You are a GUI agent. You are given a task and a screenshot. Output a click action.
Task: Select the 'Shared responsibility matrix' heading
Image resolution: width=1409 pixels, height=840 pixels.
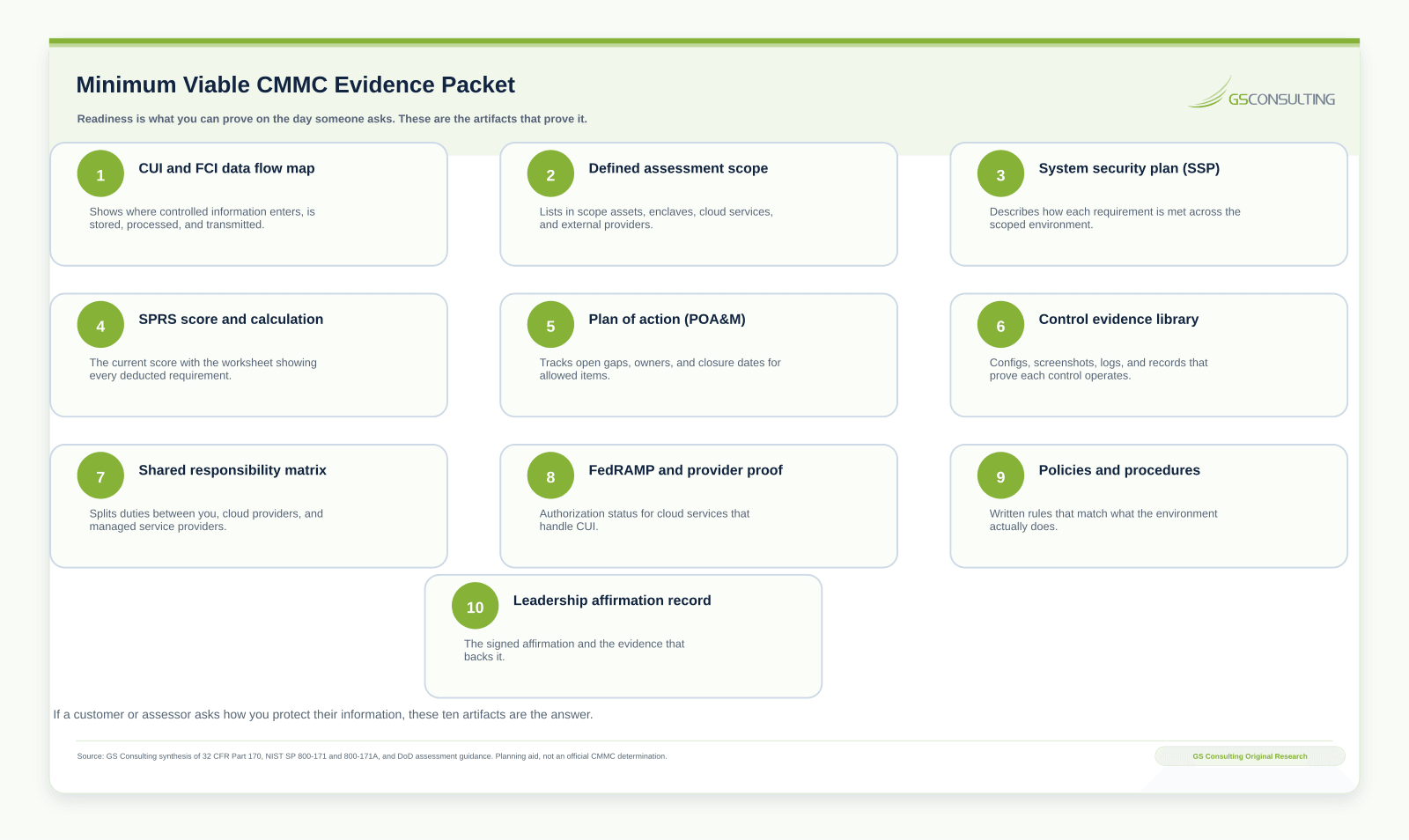tap(232, 470)
